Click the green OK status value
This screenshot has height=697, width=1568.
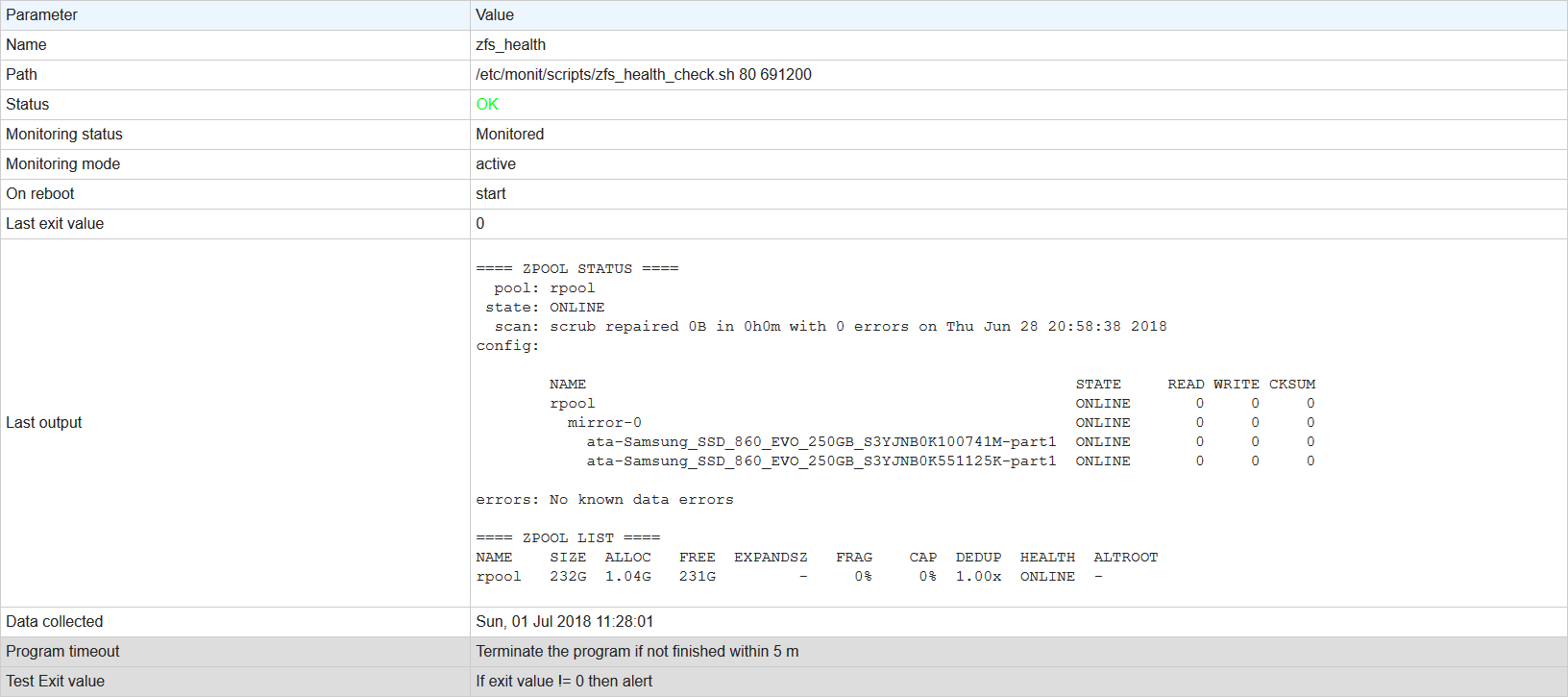pos(487,104)
